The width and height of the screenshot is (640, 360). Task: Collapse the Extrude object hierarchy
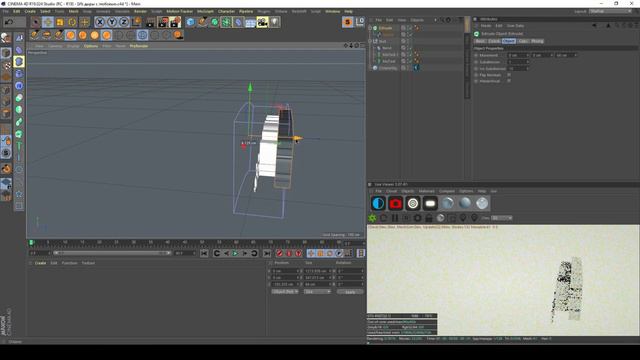pyautogui.click(x=370, y=28)
